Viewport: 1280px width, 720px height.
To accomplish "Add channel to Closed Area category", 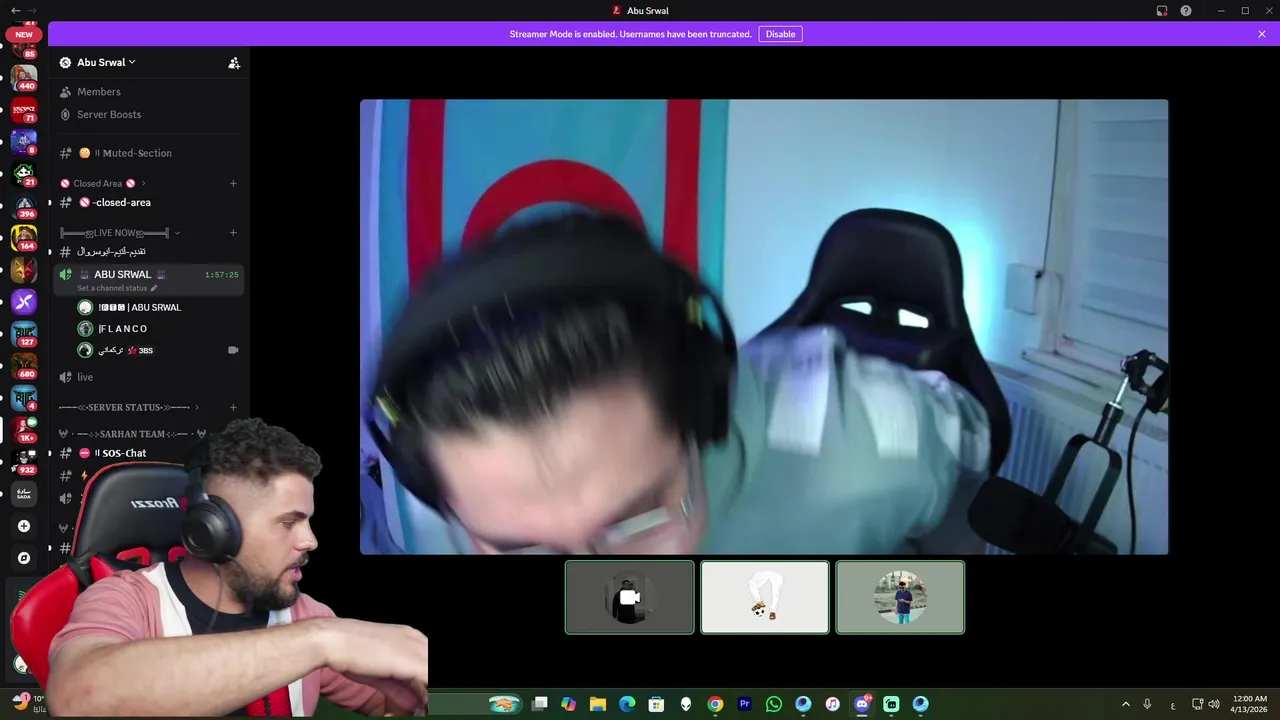I will [233, 183].
